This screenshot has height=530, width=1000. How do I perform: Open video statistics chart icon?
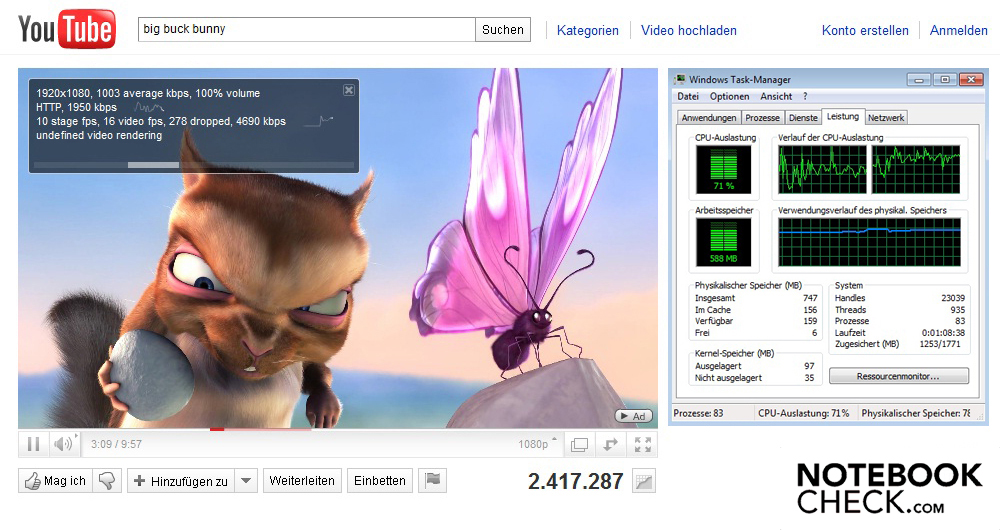coord(644,482)
